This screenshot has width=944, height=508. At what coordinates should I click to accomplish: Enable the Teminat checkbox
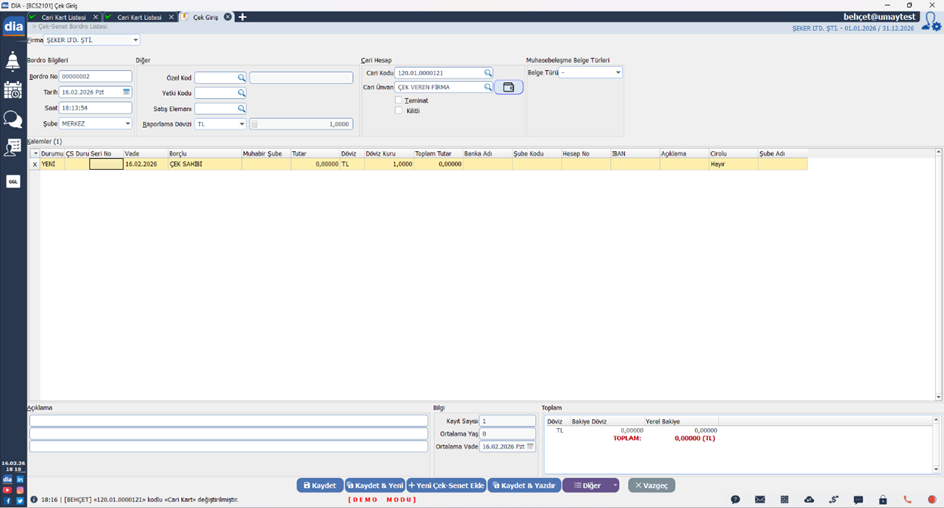[399, 101]
